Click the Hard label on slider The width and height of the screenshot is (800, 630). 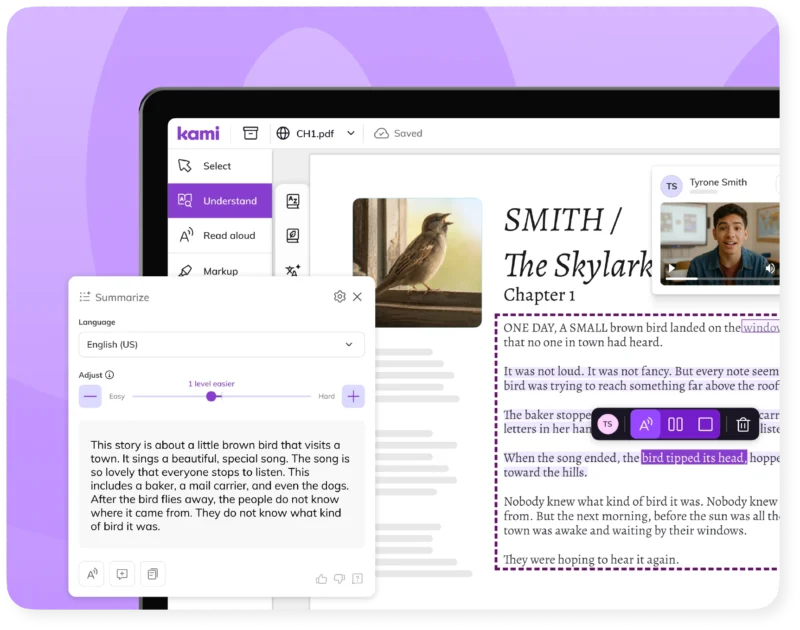tap(327, 396)
